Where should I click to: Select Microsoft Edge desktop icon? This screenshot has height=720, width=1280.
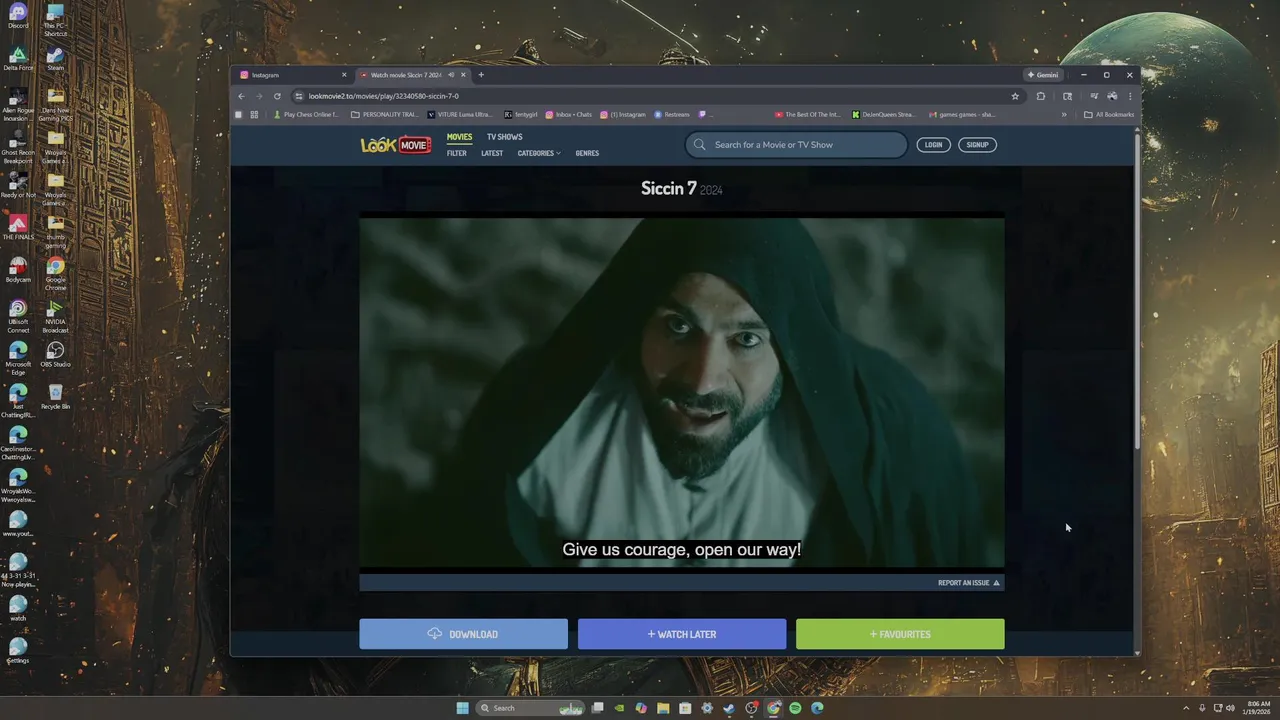click(x=18, y=359)
